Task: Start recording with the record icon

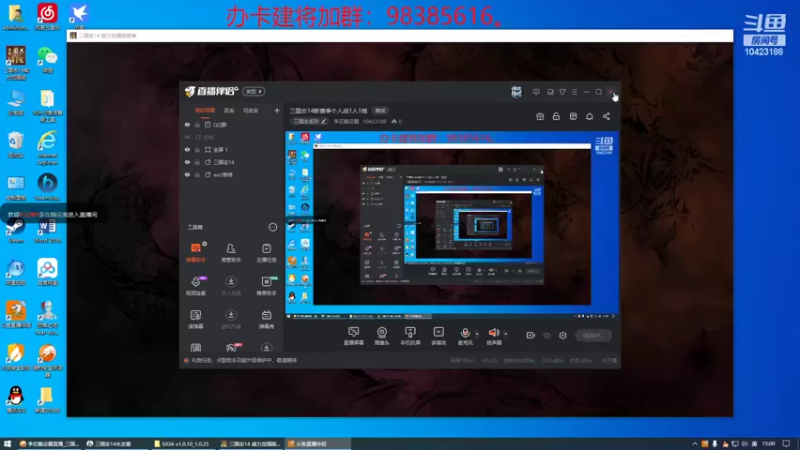Action: (530, 335)
